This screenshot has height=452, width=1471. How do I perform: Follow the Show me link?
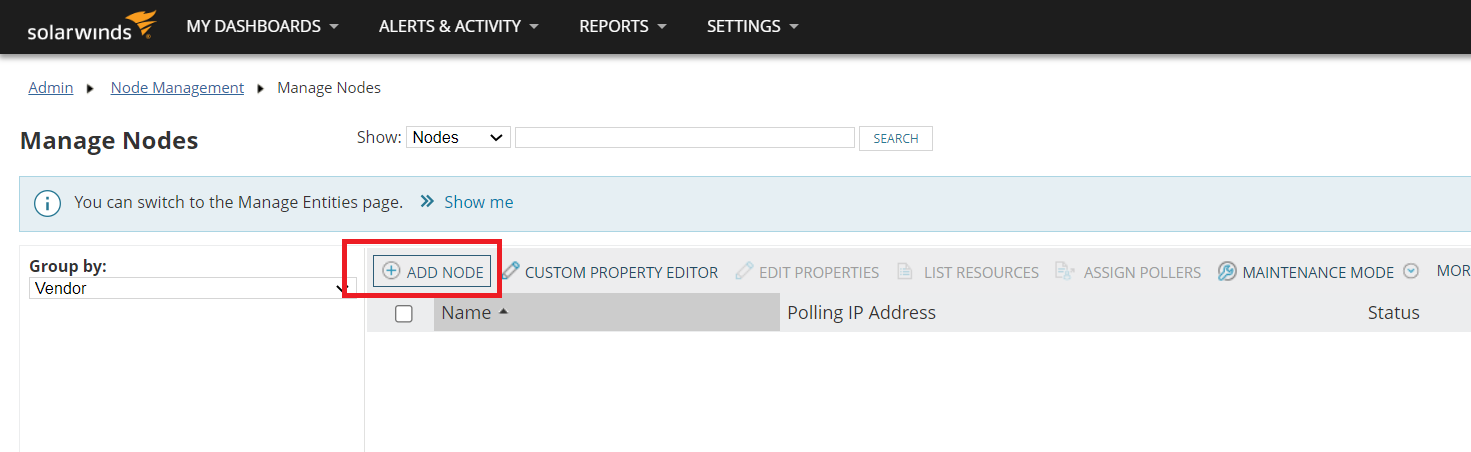click(478, 202)
